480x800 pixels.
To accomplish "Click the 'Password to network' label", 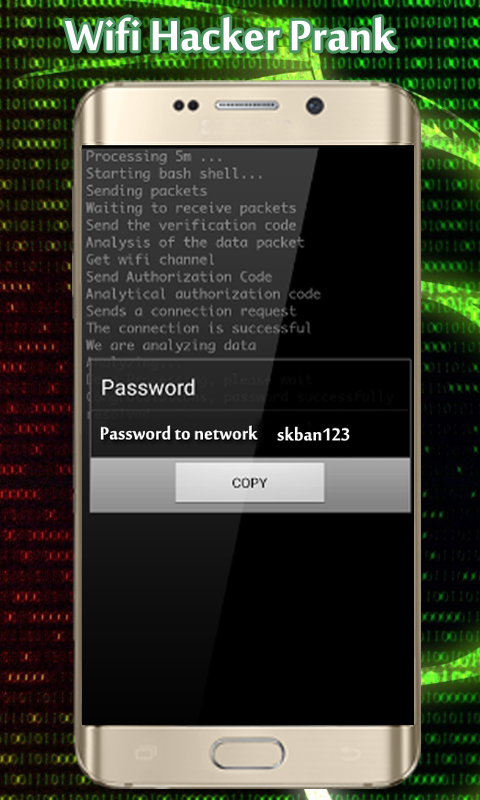I will (179, 434).
